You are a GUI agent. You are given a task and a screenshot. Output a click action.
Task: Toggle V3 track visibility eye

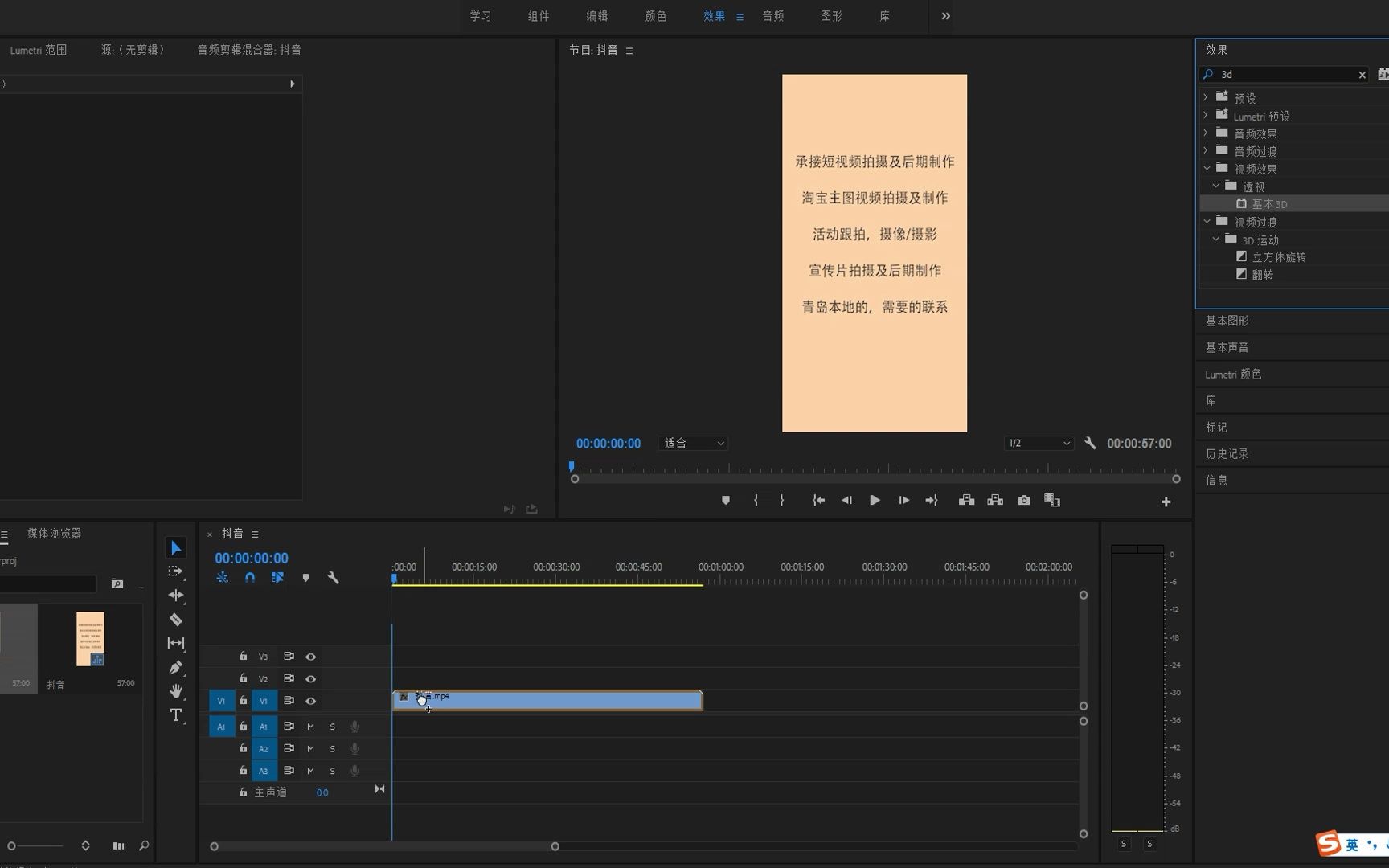click(310, 657)
